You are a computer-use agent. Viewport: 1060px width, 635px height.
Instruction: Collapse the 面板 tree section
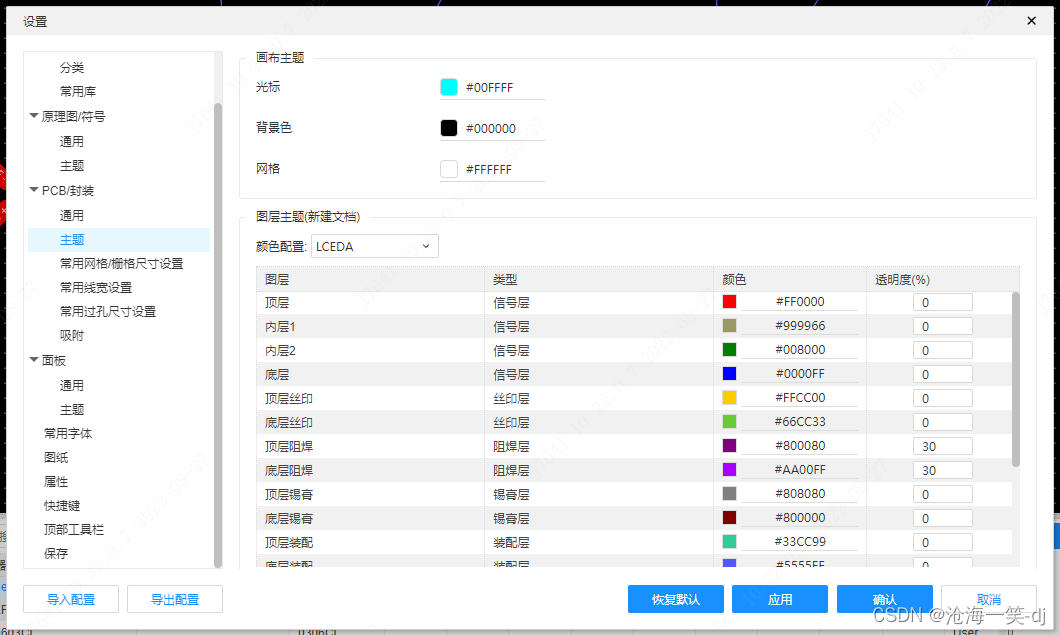34,360
